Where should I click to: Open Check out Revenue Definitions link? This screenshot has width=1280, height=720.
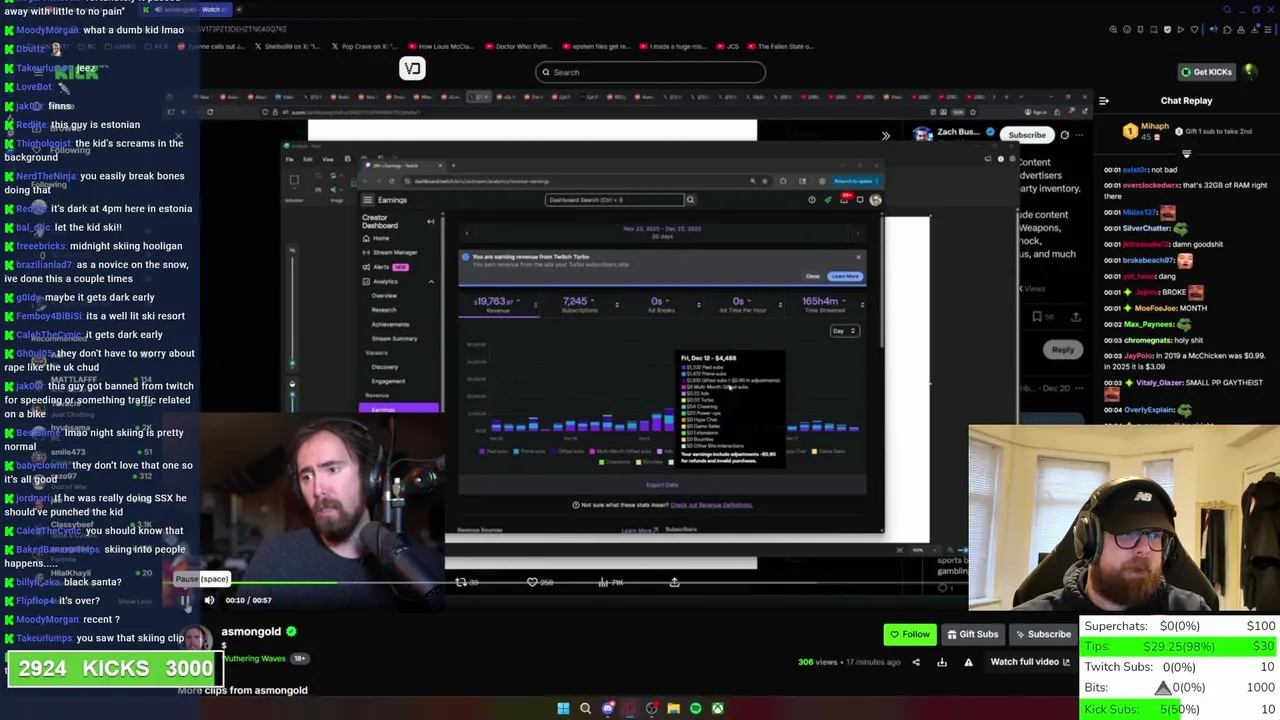(x=711, y=505)
